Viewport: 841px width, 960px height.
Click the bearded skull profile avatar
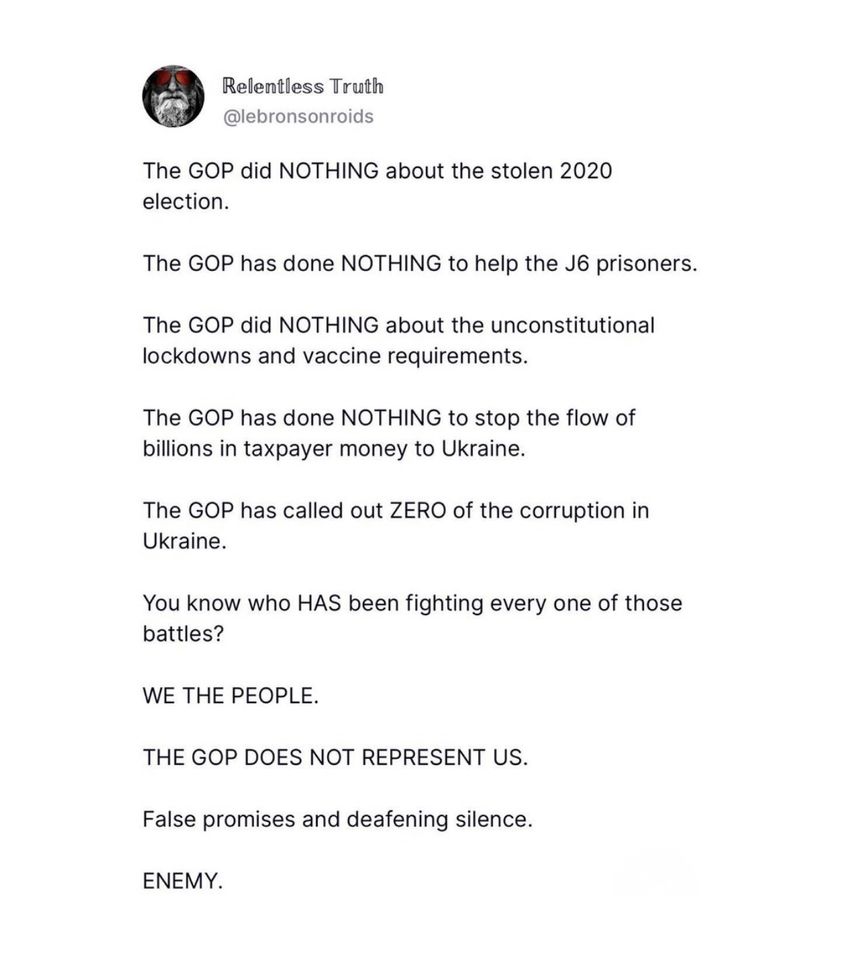tap(173, 97)
